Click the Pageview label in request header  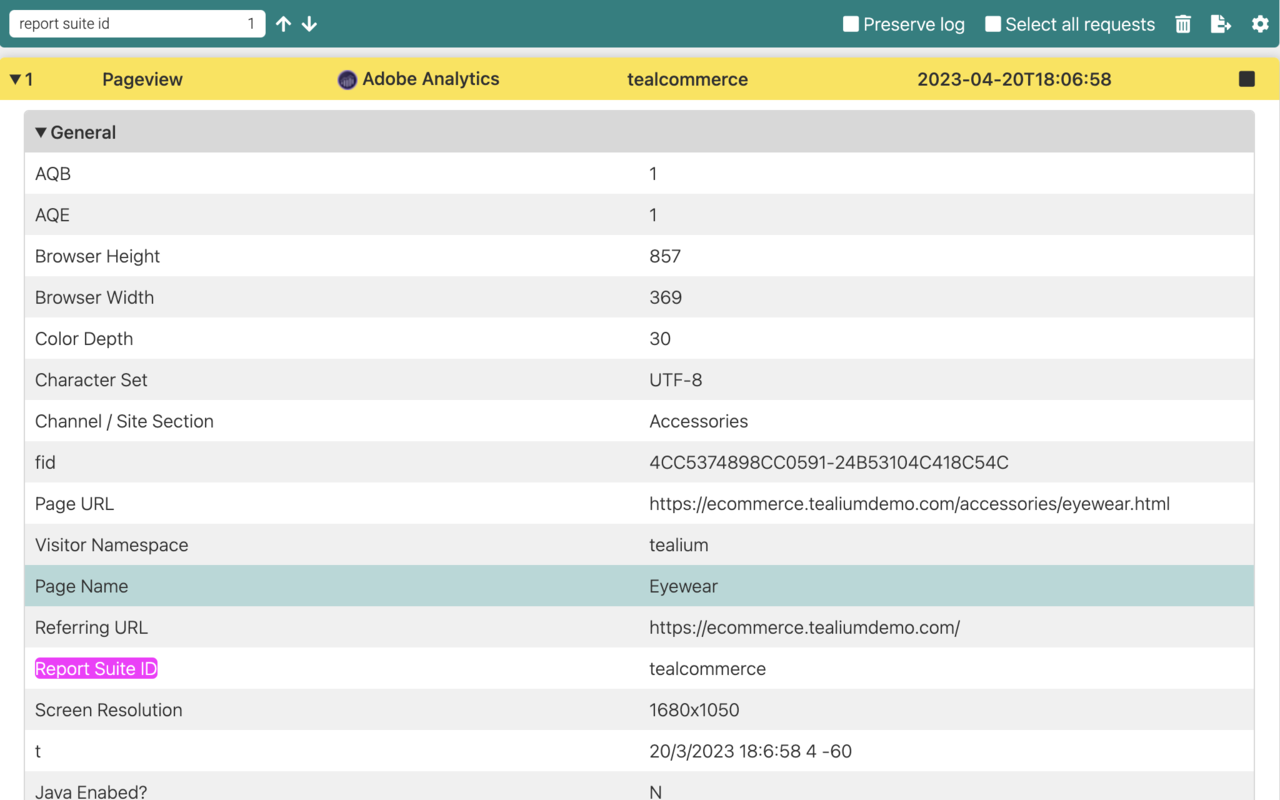coord(142,80)
